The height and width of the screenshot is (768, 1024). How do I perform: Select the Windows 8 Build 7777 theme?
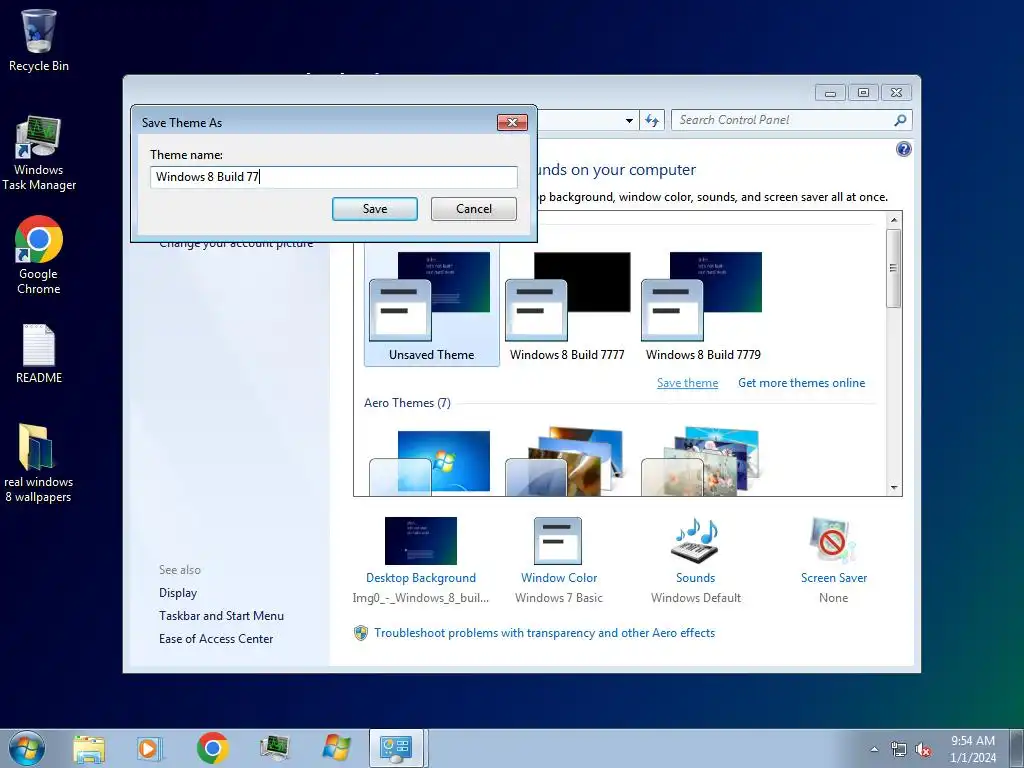point(568,306)
